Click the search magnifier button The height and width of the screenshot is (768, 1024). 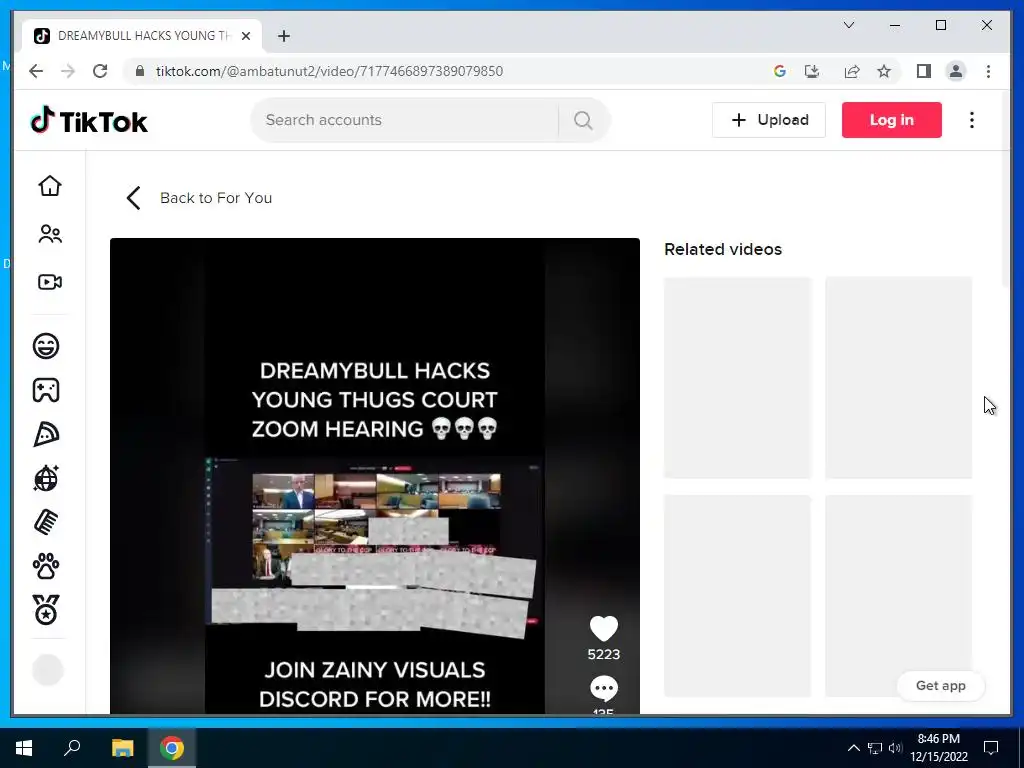coord(583,120)
